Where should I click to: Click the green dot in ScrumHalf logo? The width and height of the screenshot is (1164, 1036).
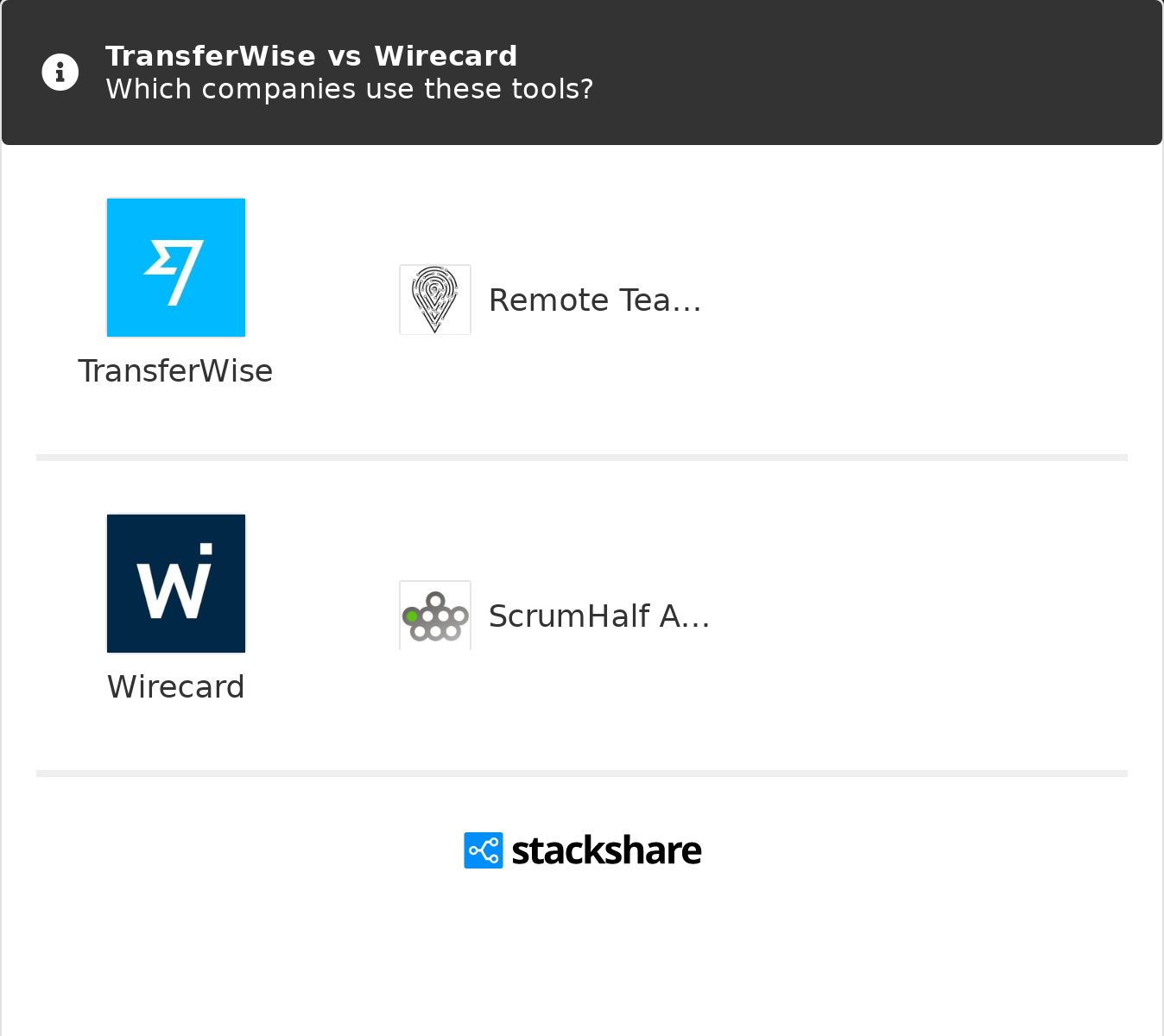[x=412, y=616]
